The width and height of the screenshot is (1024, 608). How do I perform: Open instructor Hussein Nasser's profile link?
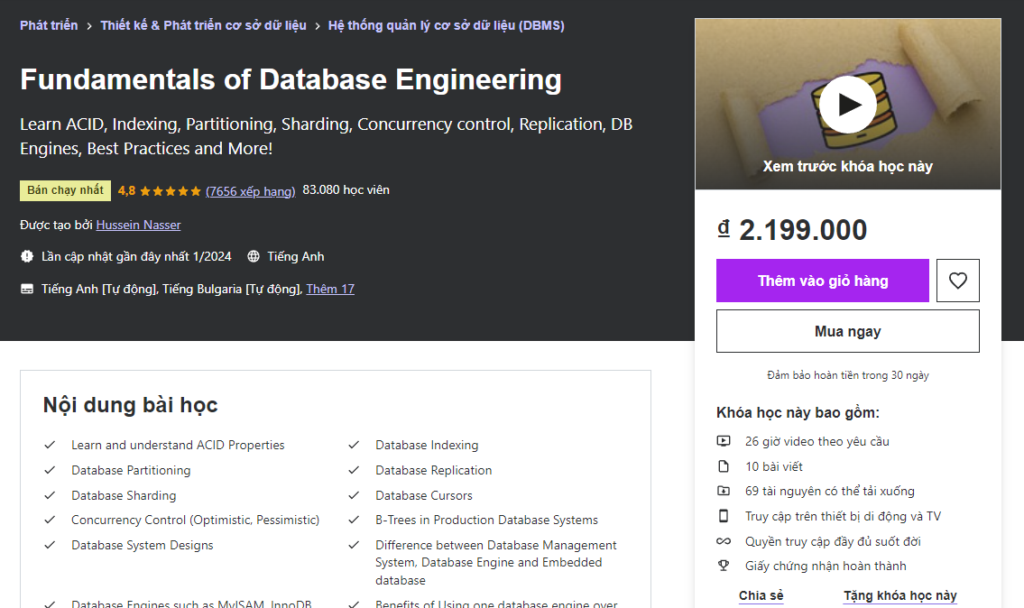tap(138, 225)
